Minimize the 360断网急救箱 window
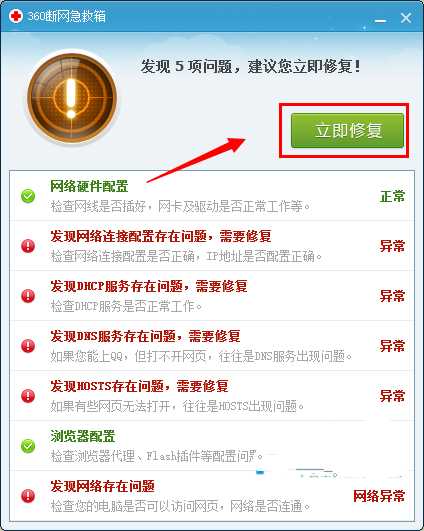Viewport: 424px width, 531px height. point(381,20)
